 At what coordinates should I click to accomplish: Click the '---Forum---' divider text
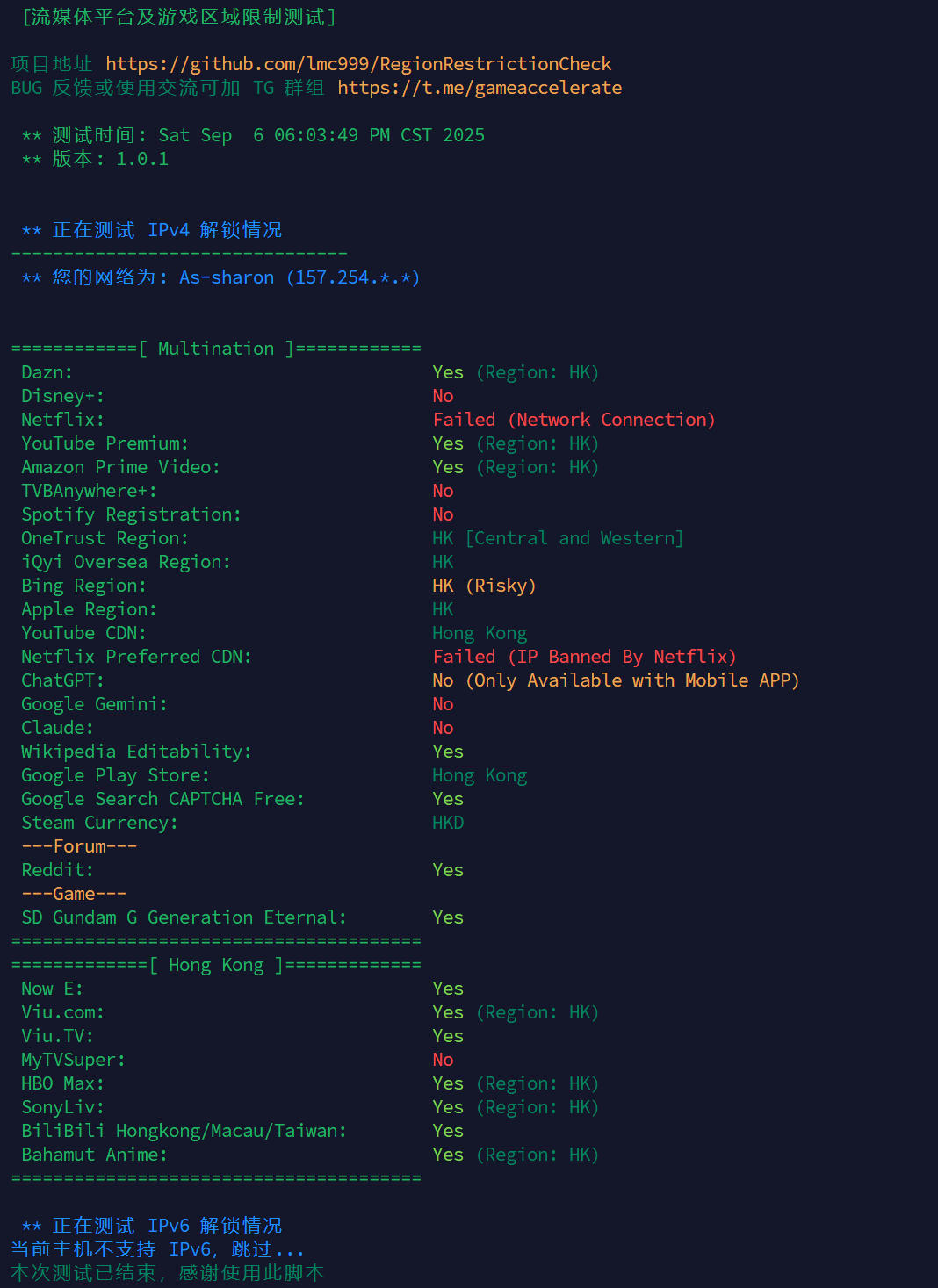79,846
